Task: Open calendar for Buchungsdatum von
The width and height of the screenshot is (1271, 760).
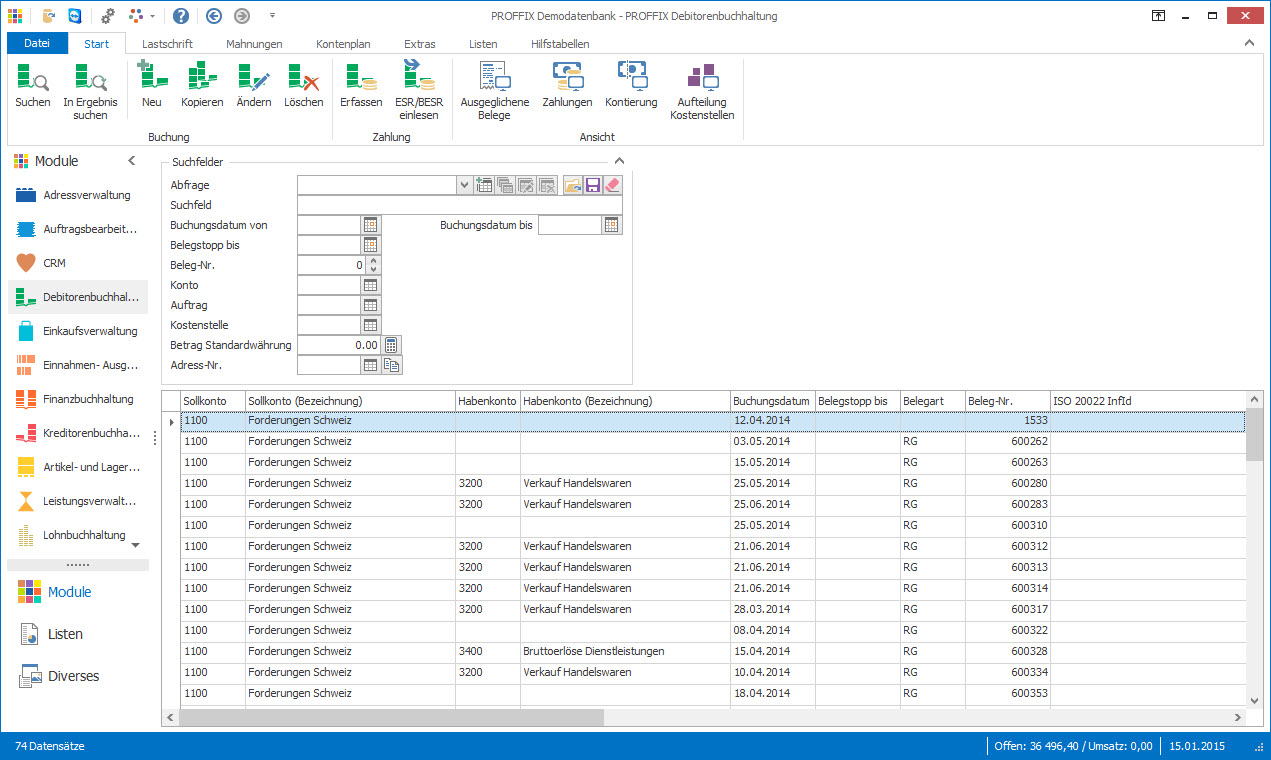Action: point(370,225)
